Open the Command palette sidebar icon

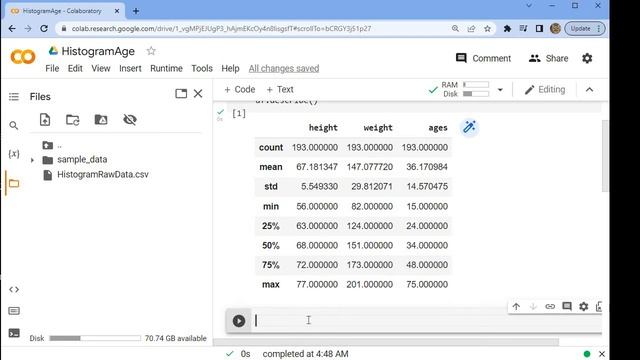pyautogui.click(x=14, y=311)
